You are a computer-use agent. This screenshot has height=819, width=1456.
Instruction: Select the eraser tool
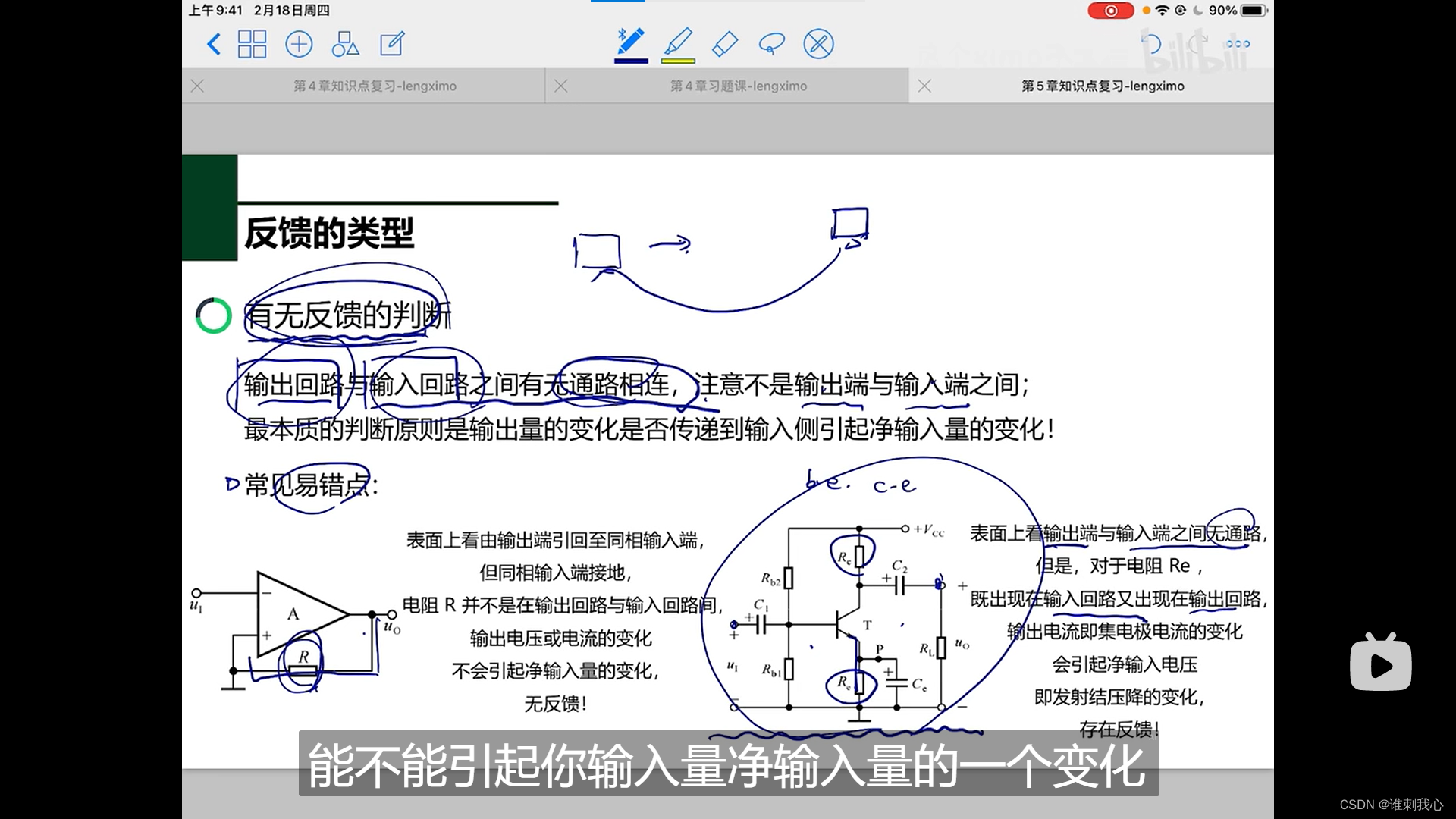click(725, 44)
